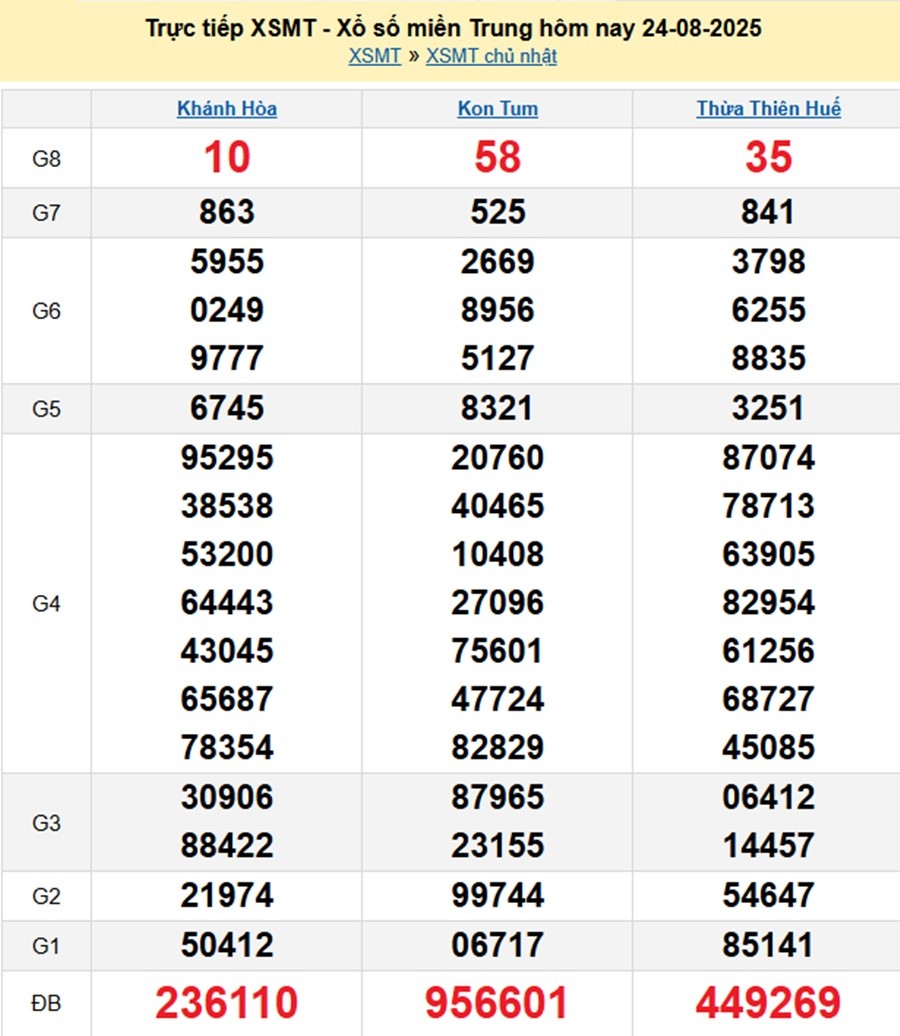Select Thừa Thiên Huế special prize 449269

(x=768, y=1002)
